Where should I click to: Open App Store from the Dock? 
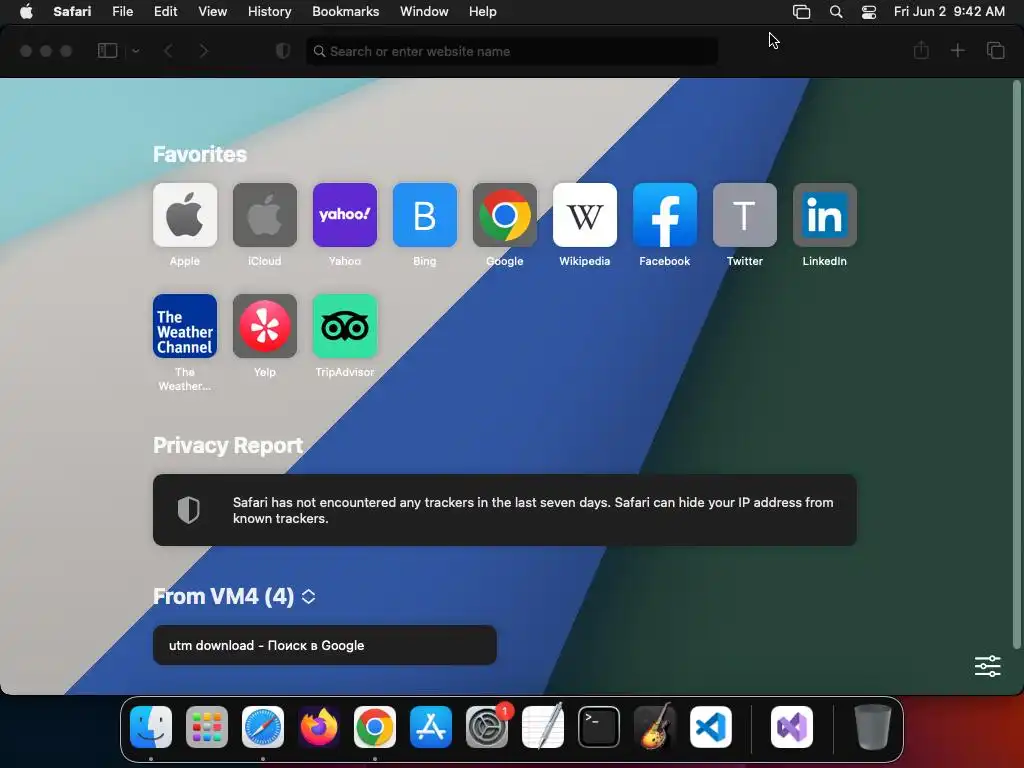pyautogui.click(x=431, y=727)
